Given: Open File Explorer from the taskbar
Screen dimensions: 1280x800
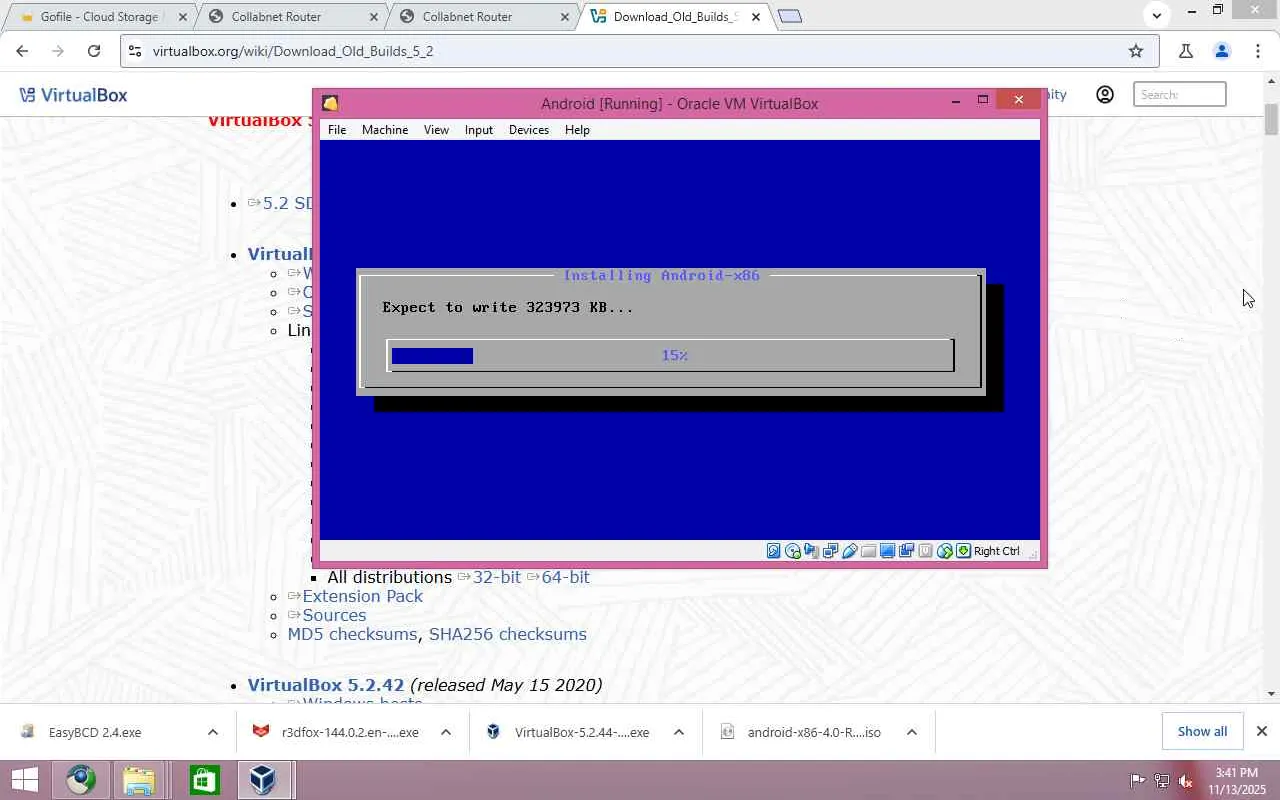Looking at the screenshot, I should 140,780.
